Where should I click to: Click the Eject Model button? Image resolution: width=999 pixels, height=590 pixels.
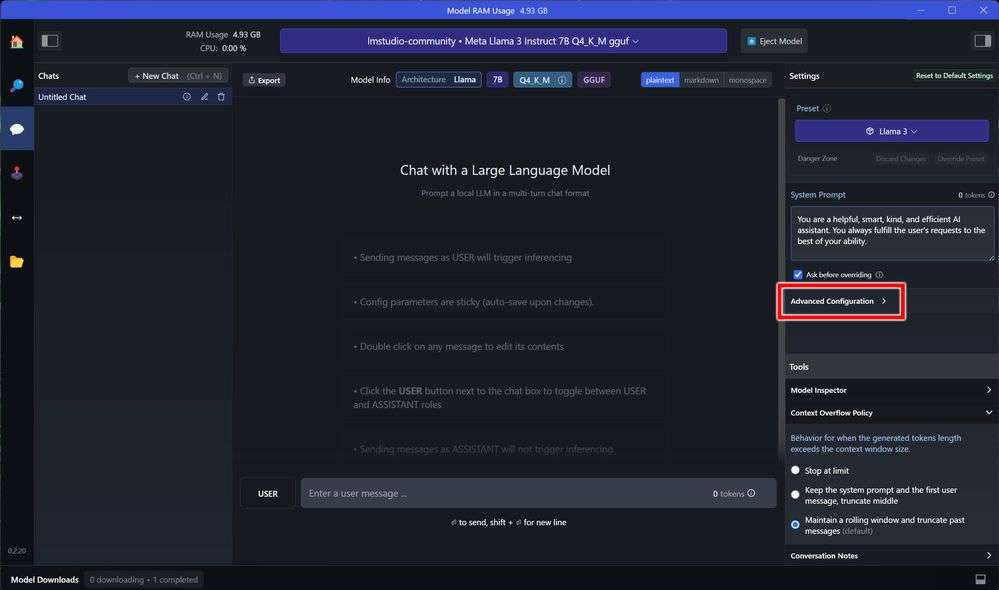(774, 41)
